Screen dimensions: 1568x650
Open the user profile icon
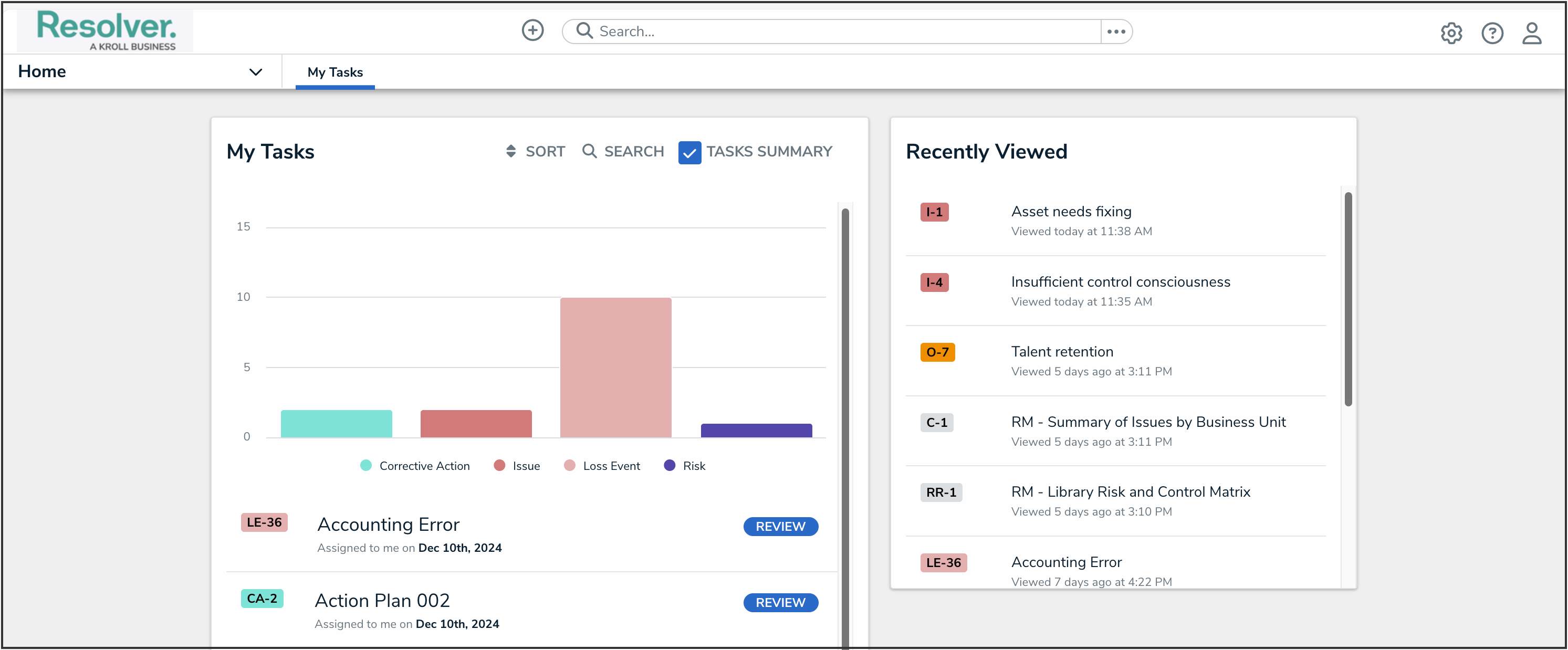click(1531, 34)
